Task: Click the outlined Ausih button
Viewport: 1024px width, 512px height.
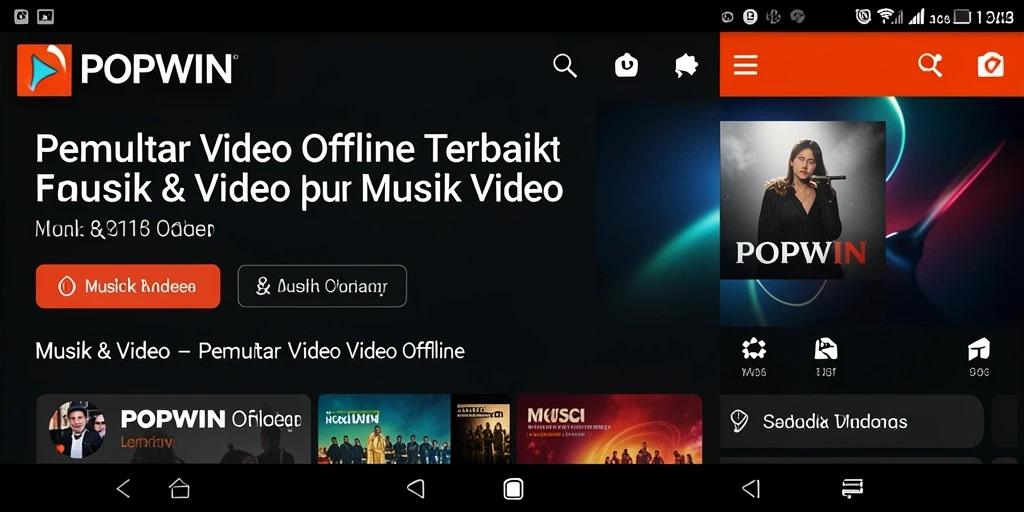Action: click(x=322, y=286)
